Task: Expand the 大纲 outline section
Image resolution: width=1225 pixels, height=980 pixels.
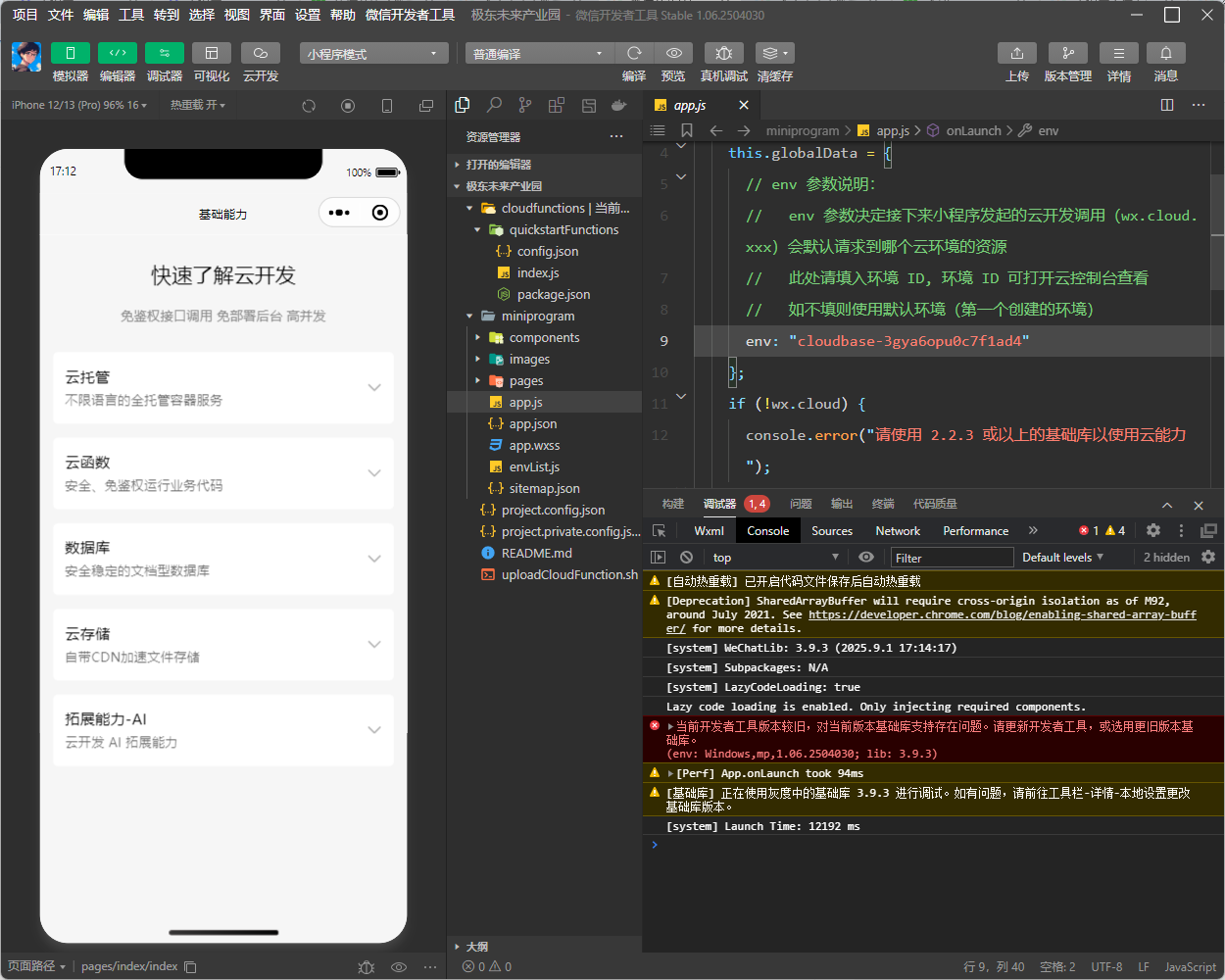Action: 544,947
